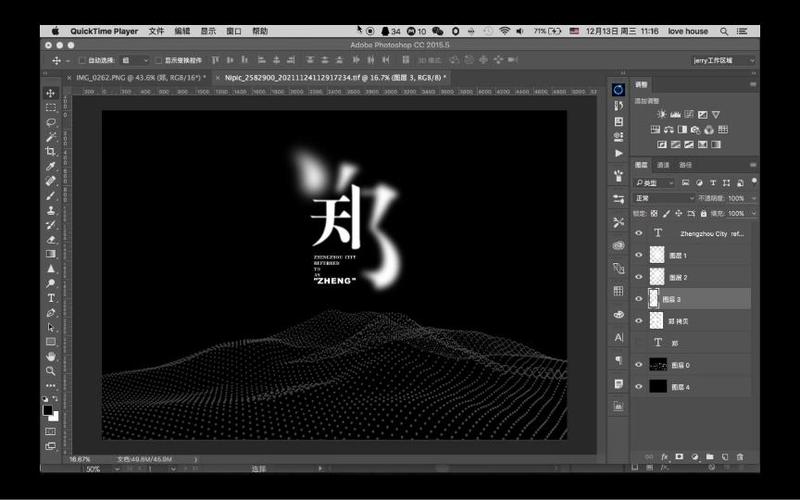Select the Rectangle shape tool
Viewport: 800px width, 500px height.
pyautogui.click(x=51, y=342)
